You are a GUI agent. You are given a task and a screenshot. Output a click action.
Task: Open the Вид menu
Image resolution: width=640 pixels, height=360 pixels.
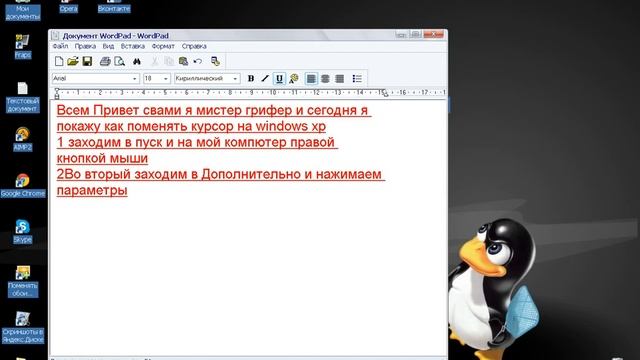tap(108, 46)
